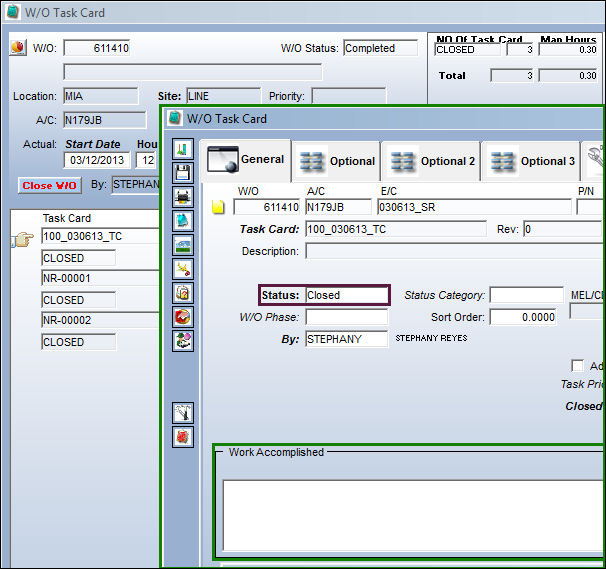Click the Site field LINE
This screenshot has width=606, height=569.
(x=224, y=96)
